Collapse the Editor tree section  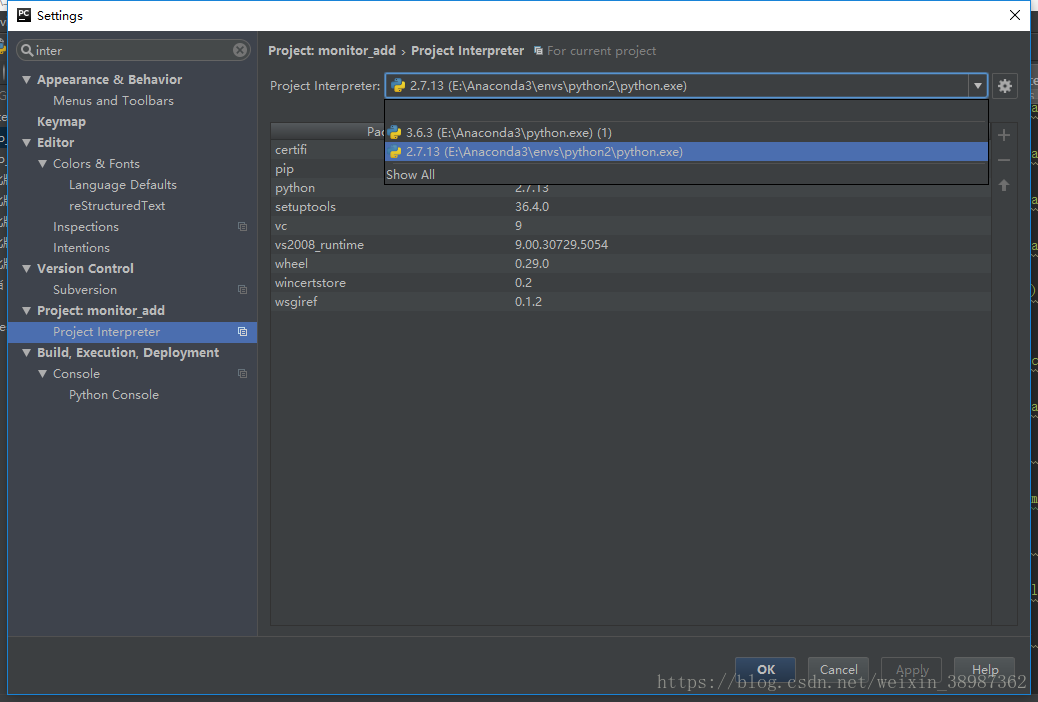click(26, 142)
